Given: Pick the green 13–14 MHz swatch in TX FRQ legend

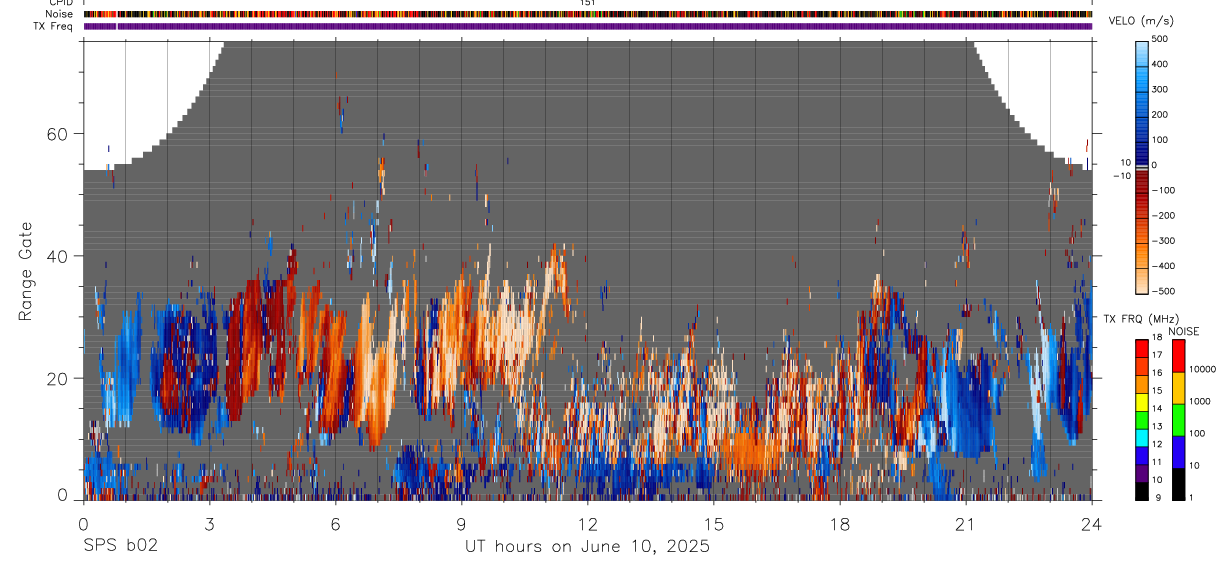Looking at the screenshot, I should click(1141, 420).
